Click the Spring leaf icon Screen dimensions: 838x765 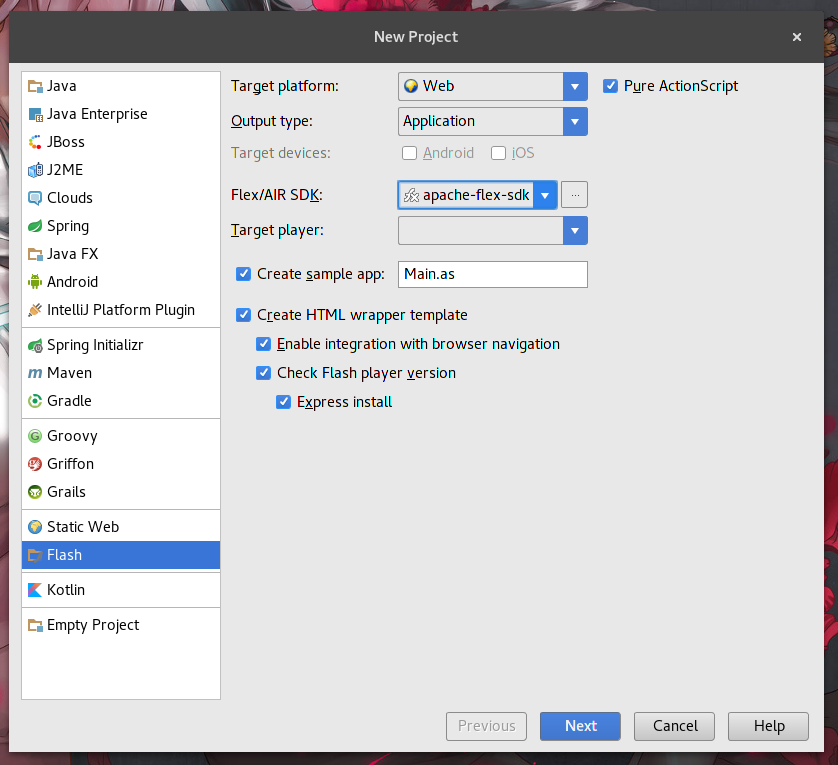[35, 226]
